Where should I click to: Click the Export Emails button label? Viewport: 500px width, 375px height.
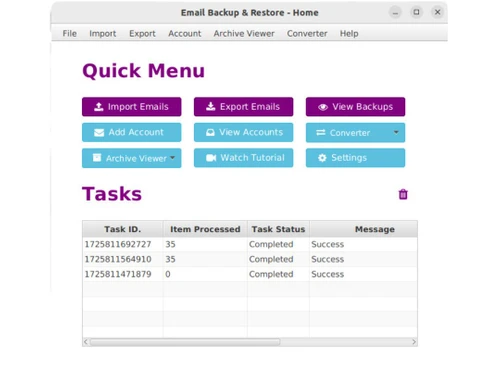click(250, 107)
